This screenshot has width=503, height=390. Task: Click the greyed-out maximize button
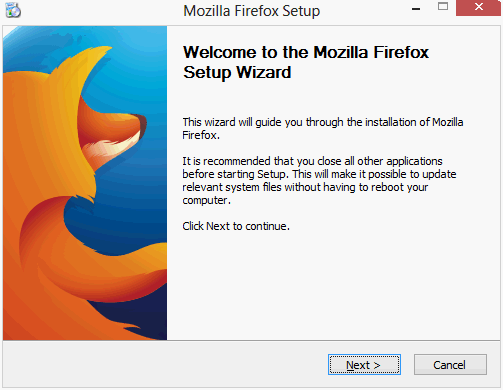[443, 7]
